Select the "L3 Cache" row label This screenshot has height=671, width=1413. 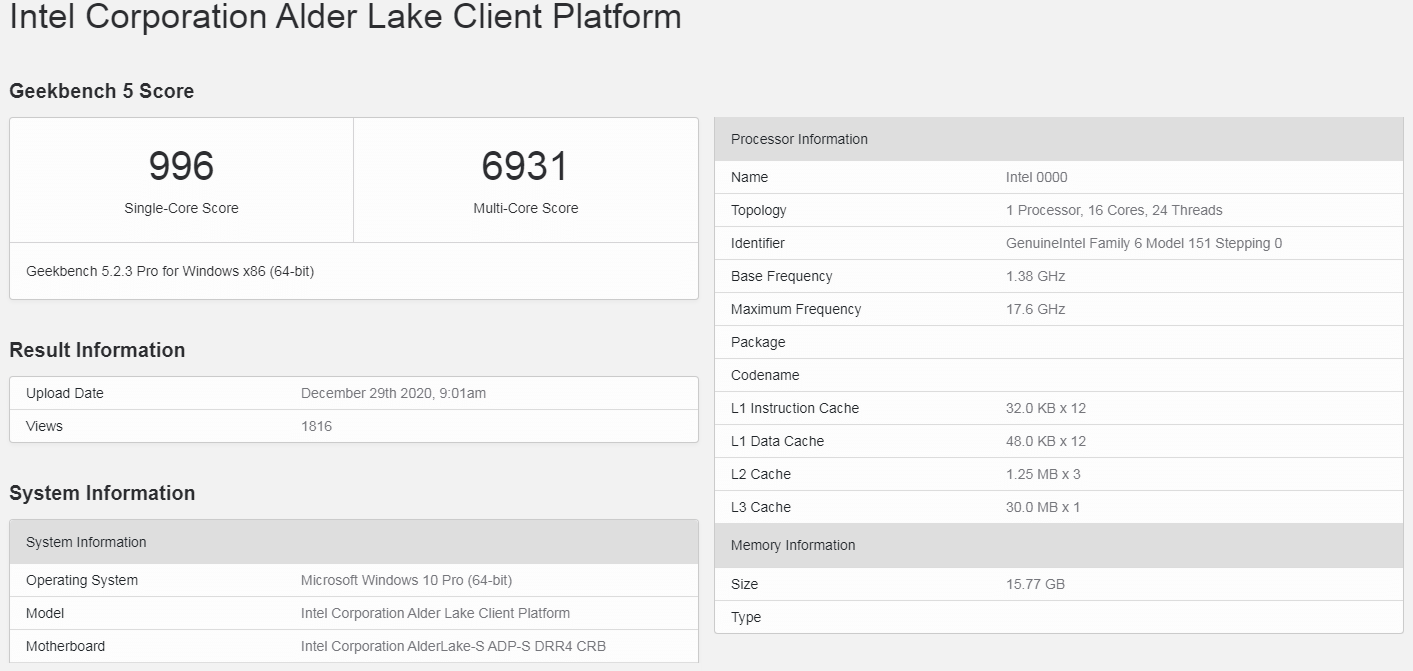pos(761,507)
